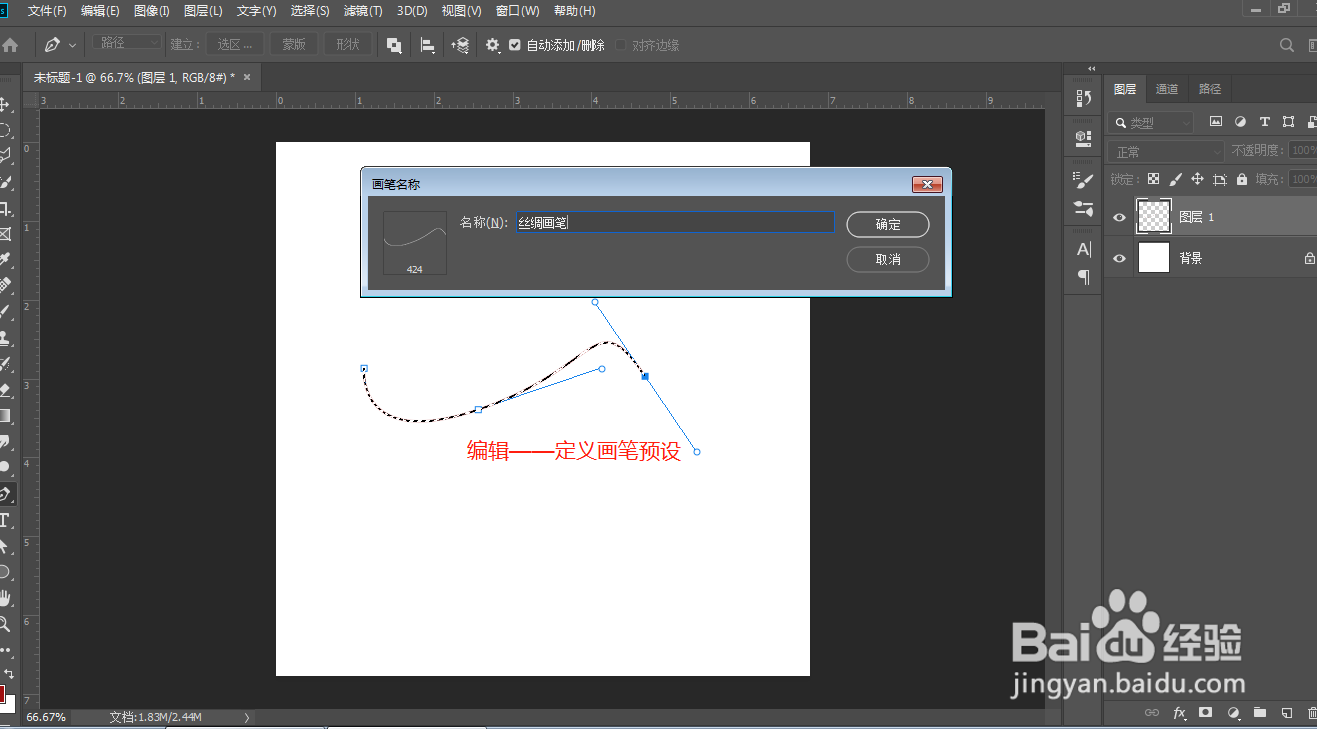Toggle lock position icon
1317x729 pixels.
[x=1197, y=179]
